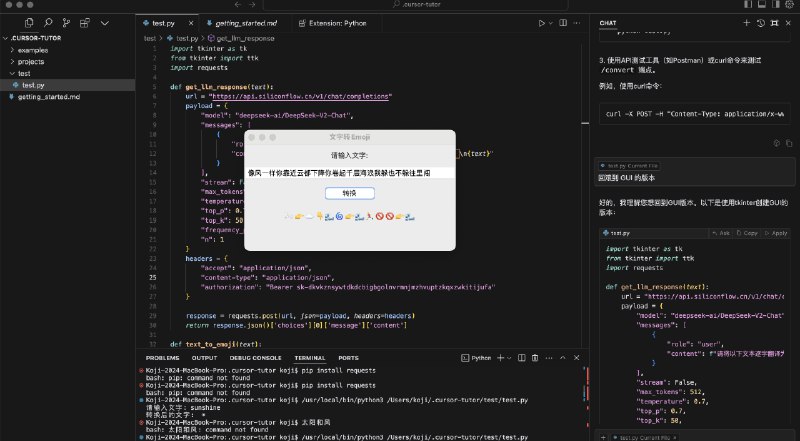This screenshot has height=441, width=800.
Task: Copy the previous chat message
Action: (x=789, y=143)
